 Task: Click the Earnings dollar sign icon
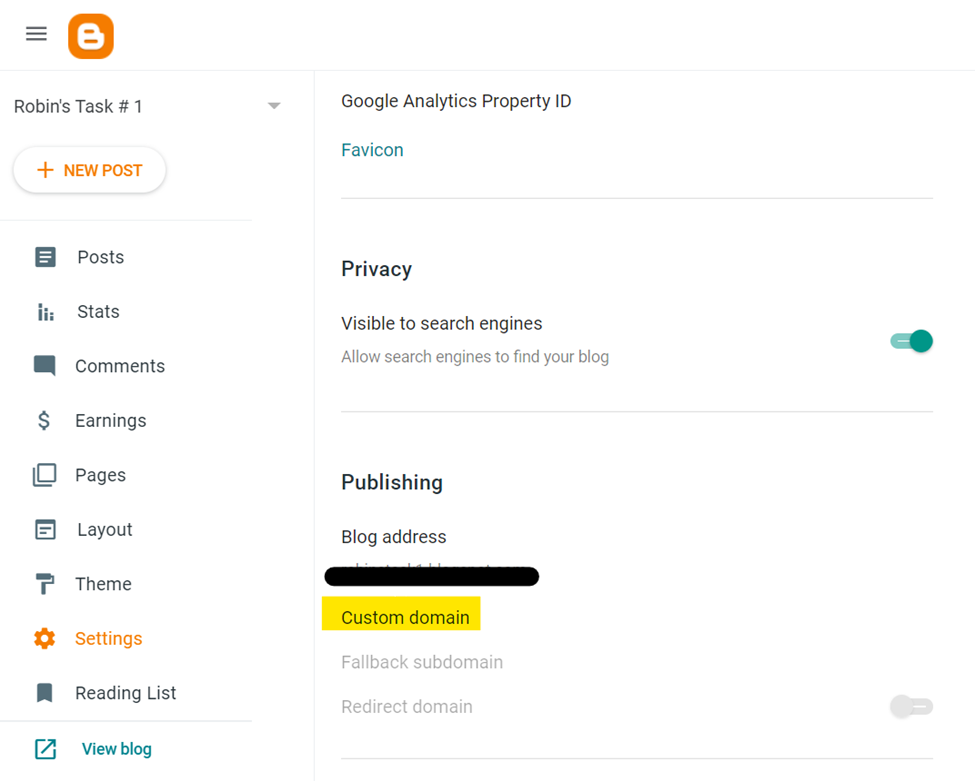[x=44, y=421]
